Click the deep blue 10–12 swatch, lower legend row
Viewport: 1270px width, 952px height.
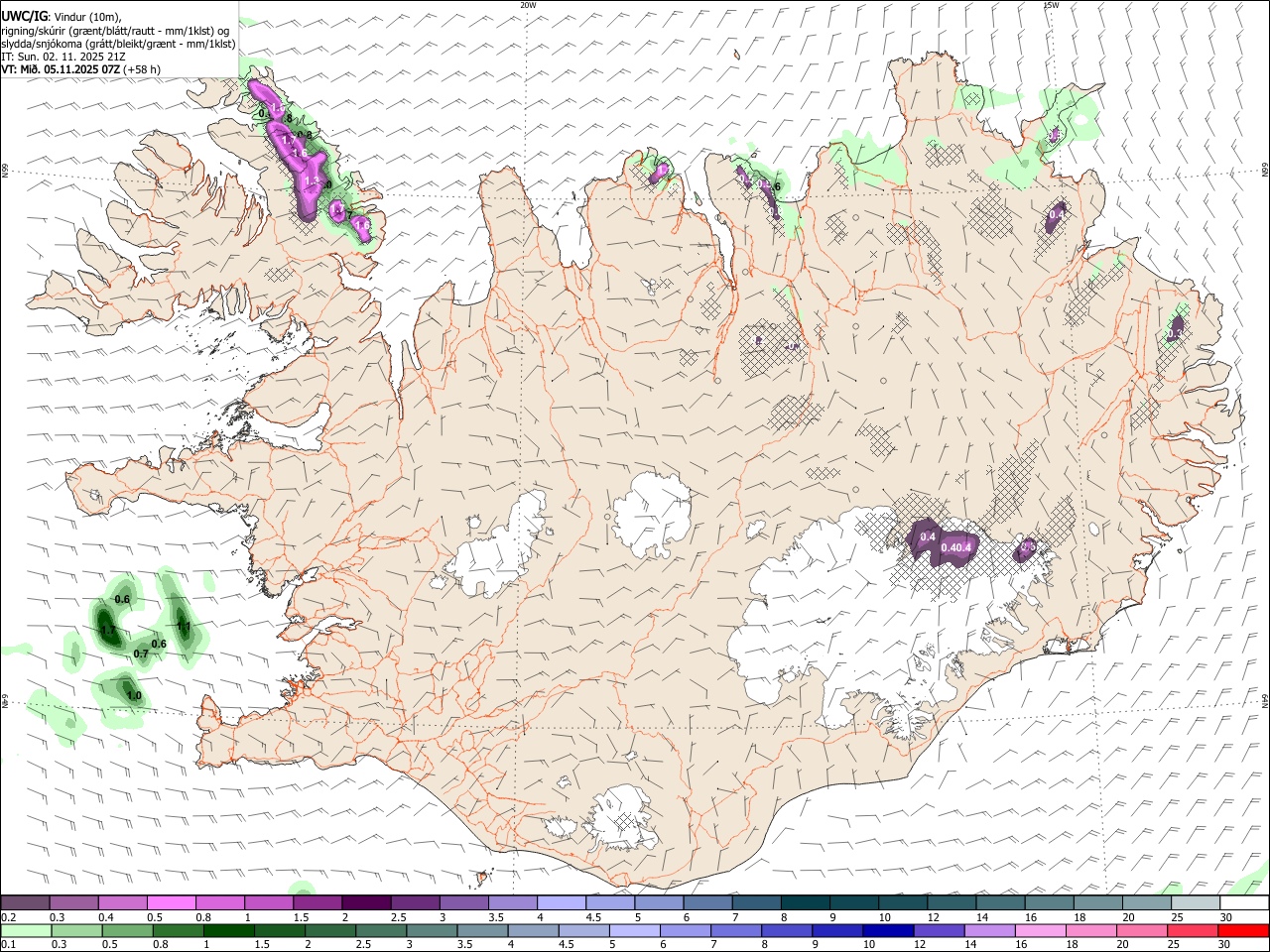coord(888,930)
